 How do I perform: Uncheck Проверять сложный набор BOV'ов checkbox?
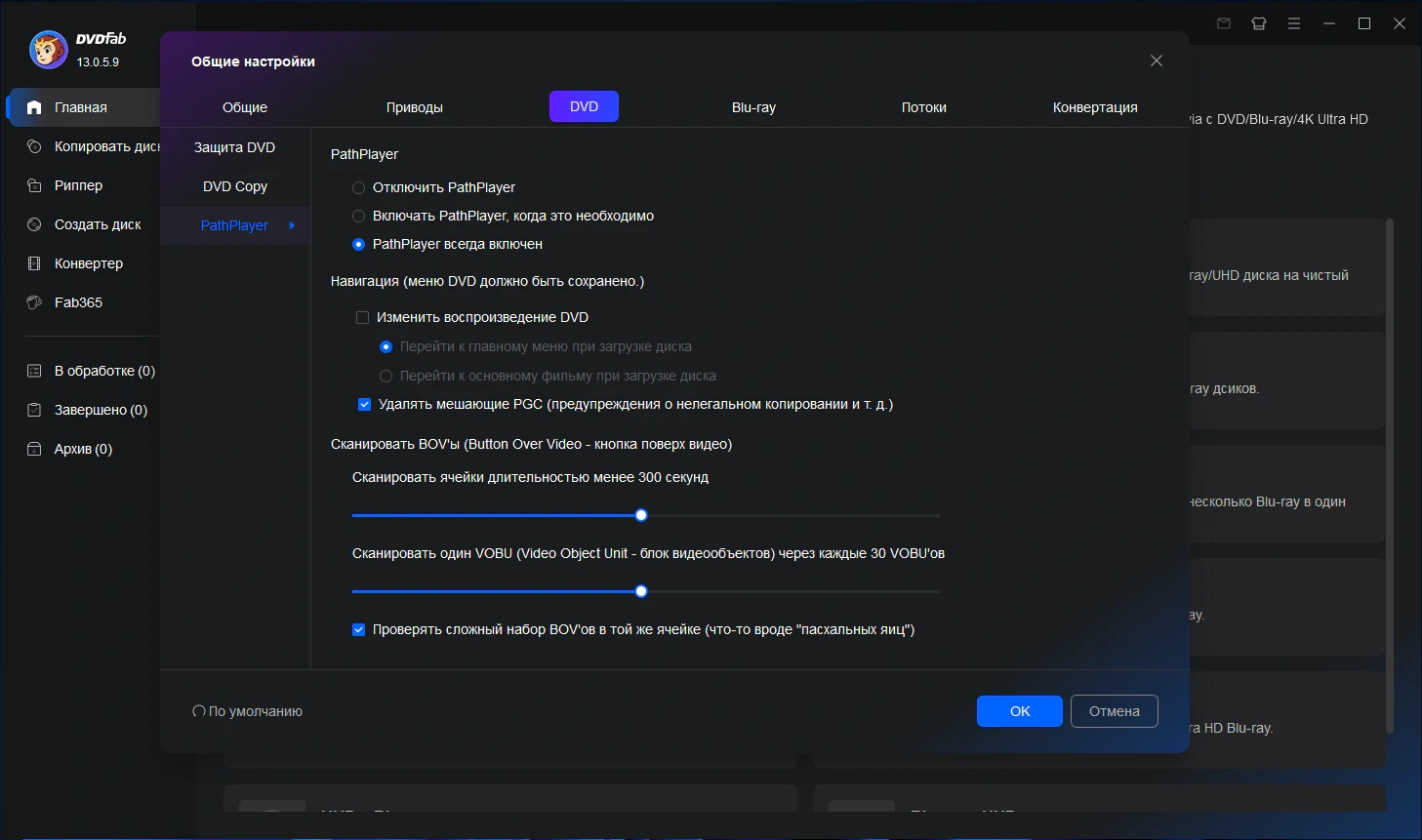pyautogui.click(x=358, y=629)
